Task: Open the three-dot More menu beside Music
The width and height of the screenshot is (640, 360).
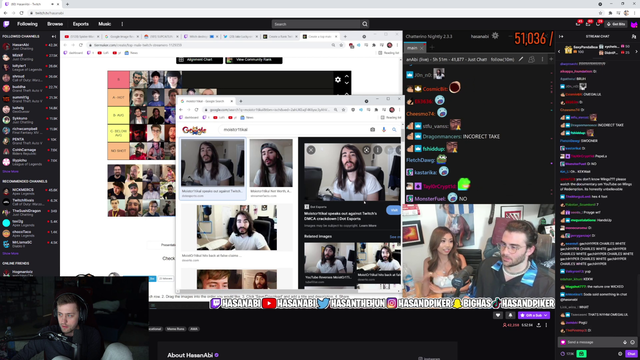Action: coord(122,24)
